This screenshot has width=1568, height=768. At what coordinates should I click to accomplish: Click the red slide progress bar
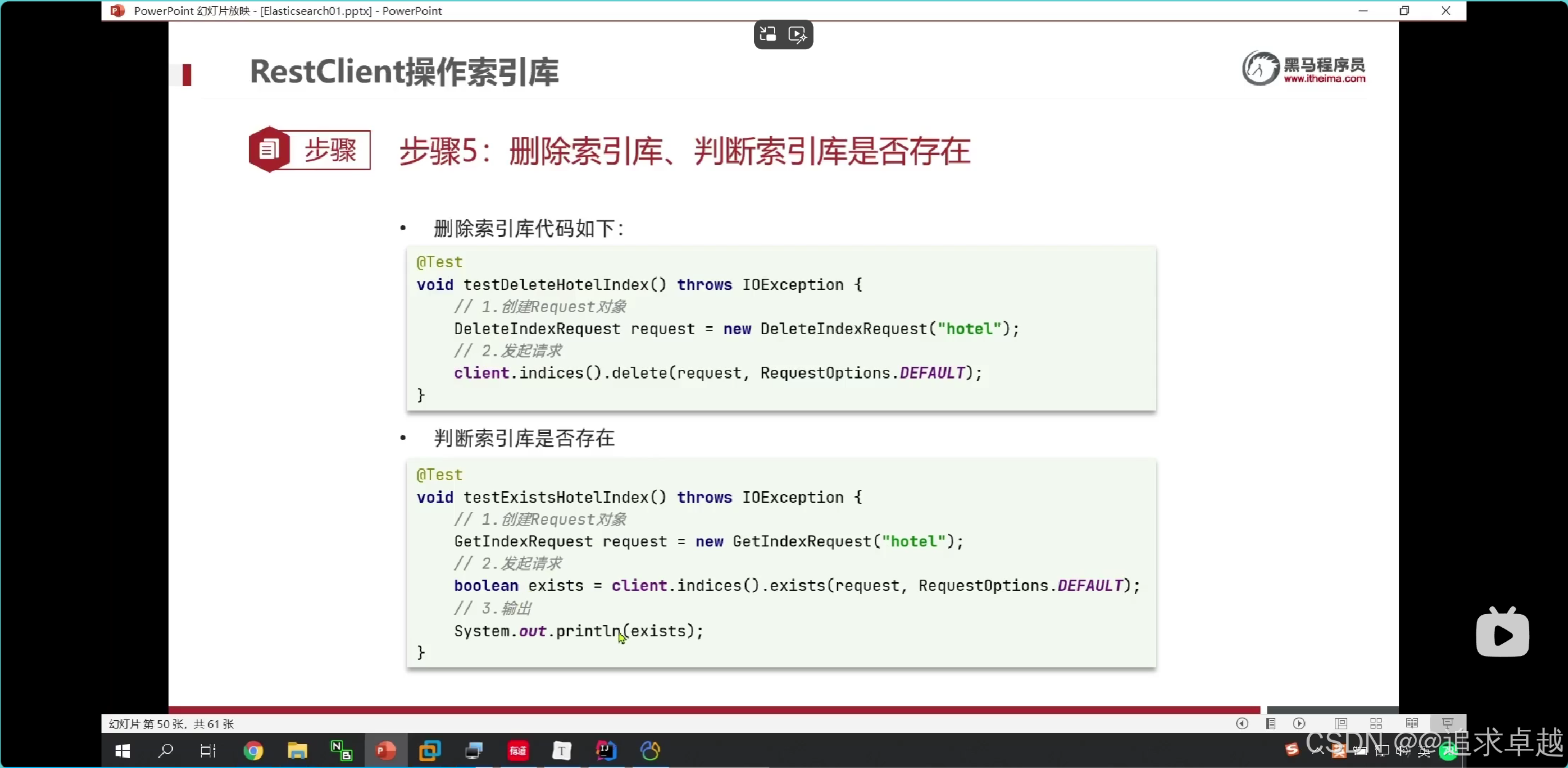pos(714,710)
